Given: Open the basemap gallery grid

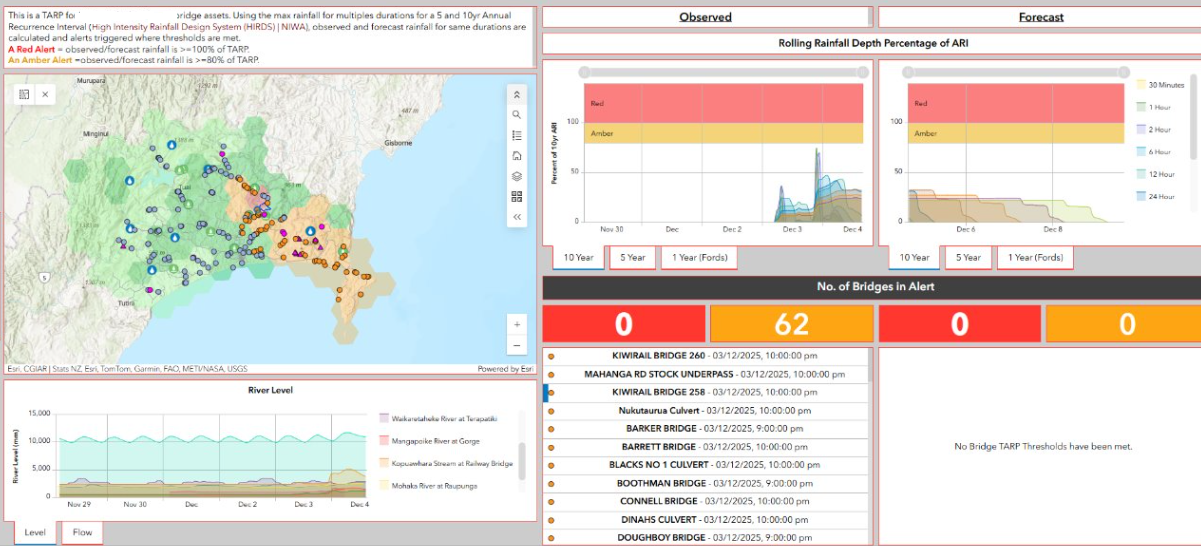Looking at the screenshot, I should click(517, 196).
